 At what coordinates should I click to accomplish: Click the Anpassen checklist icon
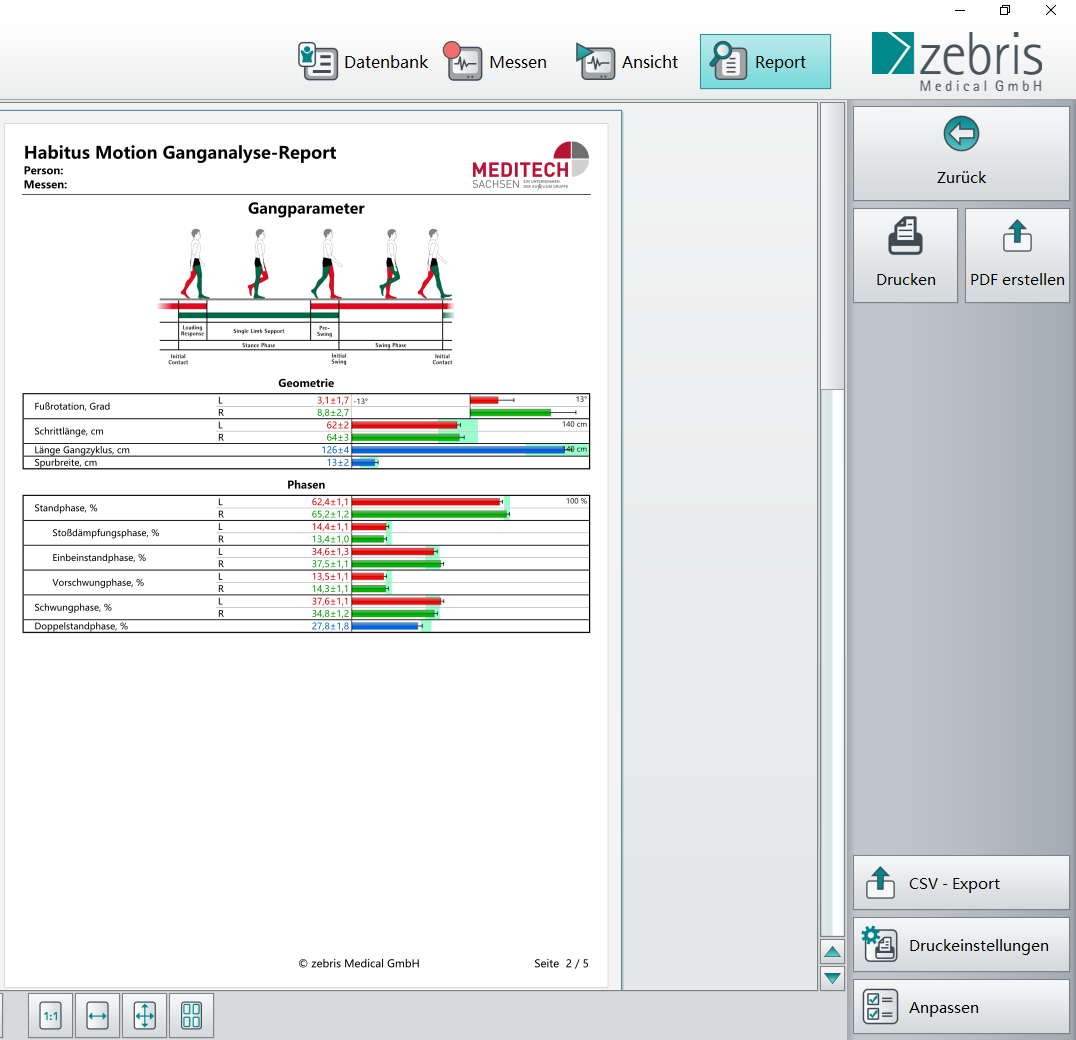tap(880, 1007)
